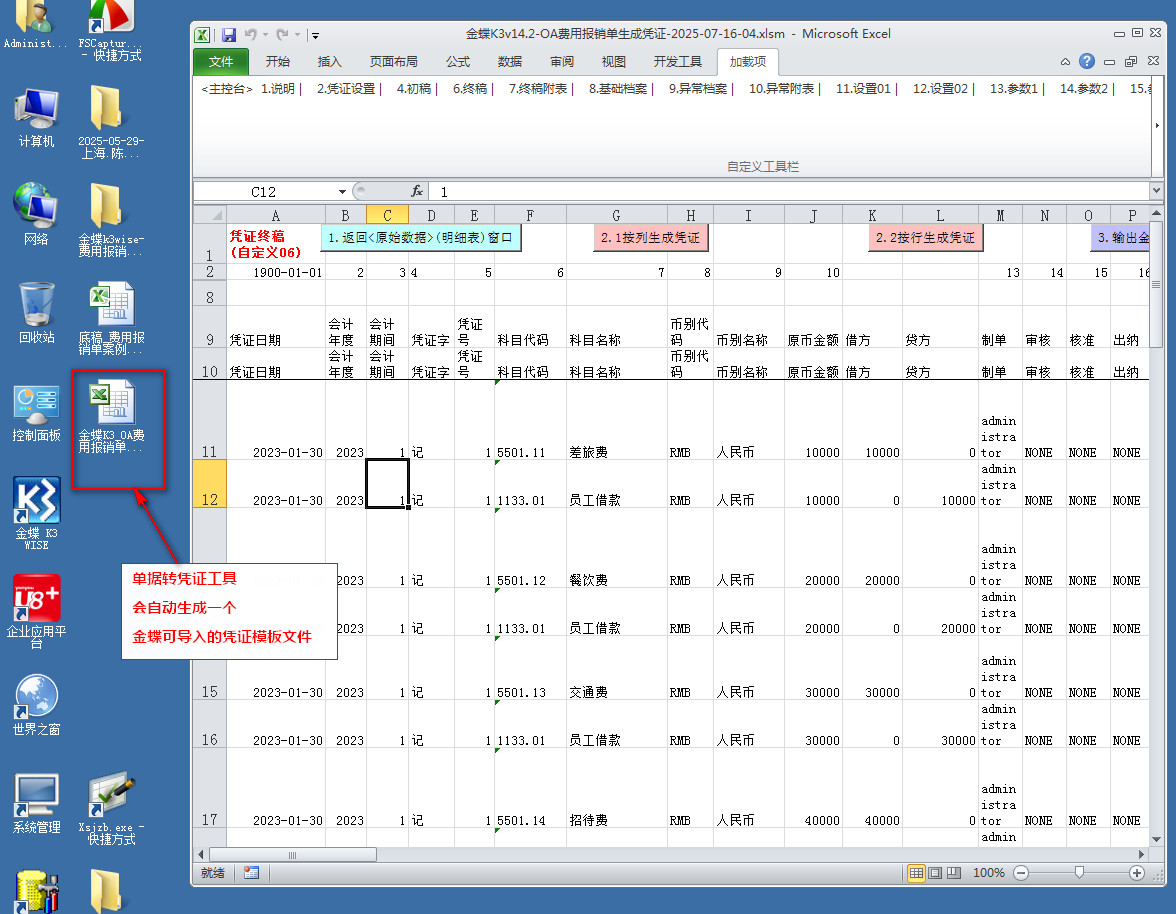Expand the formula bar with the chevron
Image resolution: width=1176 pixels, height=914 pixels.
pyautogui.click(x=1156, y=191)
